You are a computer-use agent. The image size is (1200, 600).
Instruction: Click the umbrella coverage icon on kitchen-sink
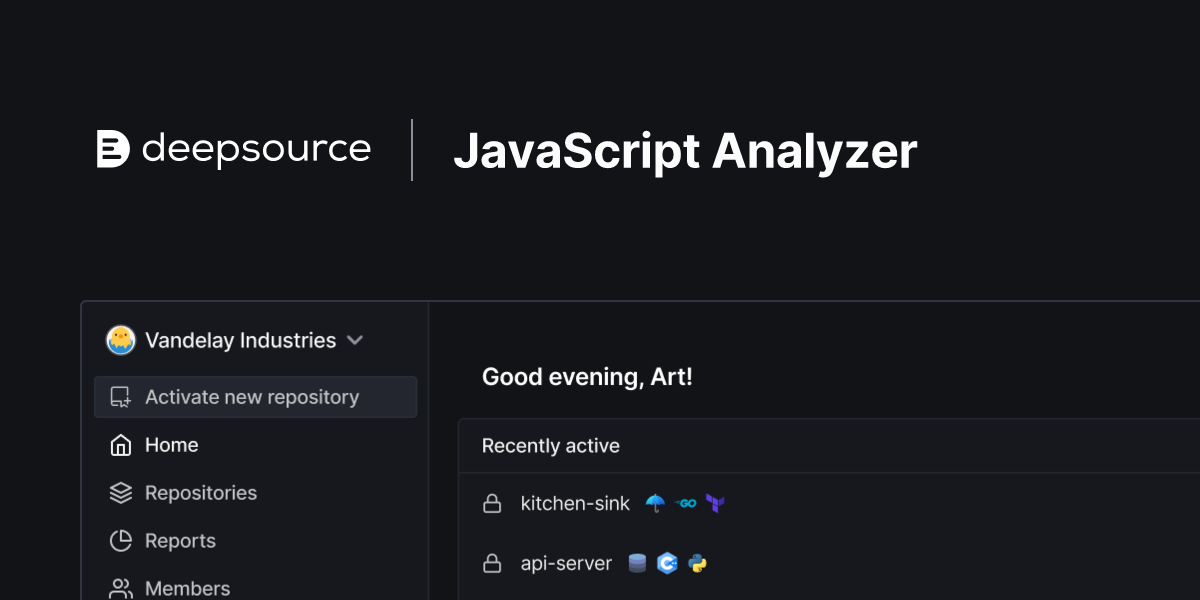pos(656,504)
